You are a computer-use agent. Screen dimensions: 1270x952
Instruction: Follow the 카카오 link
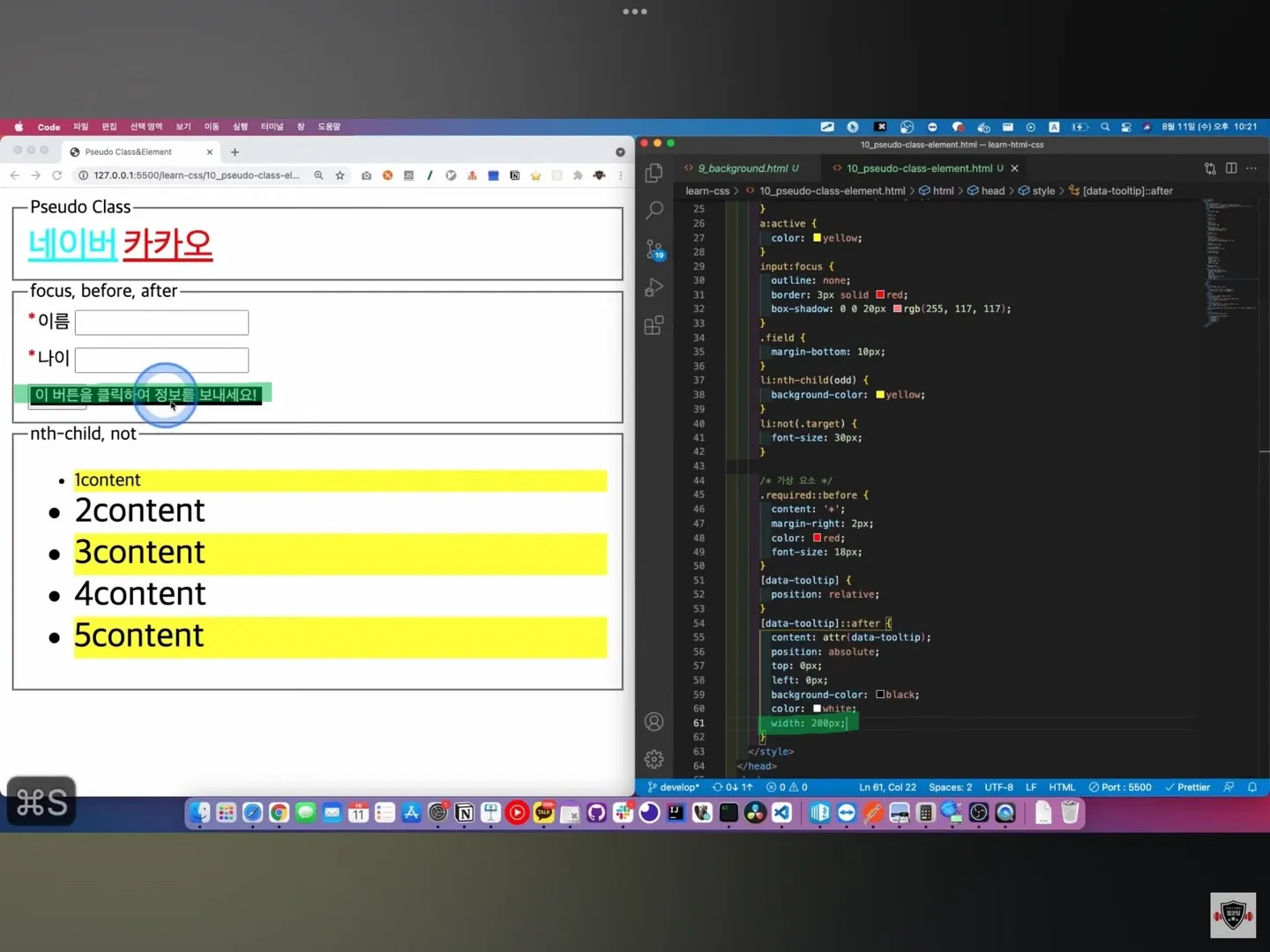coord(168,244)
